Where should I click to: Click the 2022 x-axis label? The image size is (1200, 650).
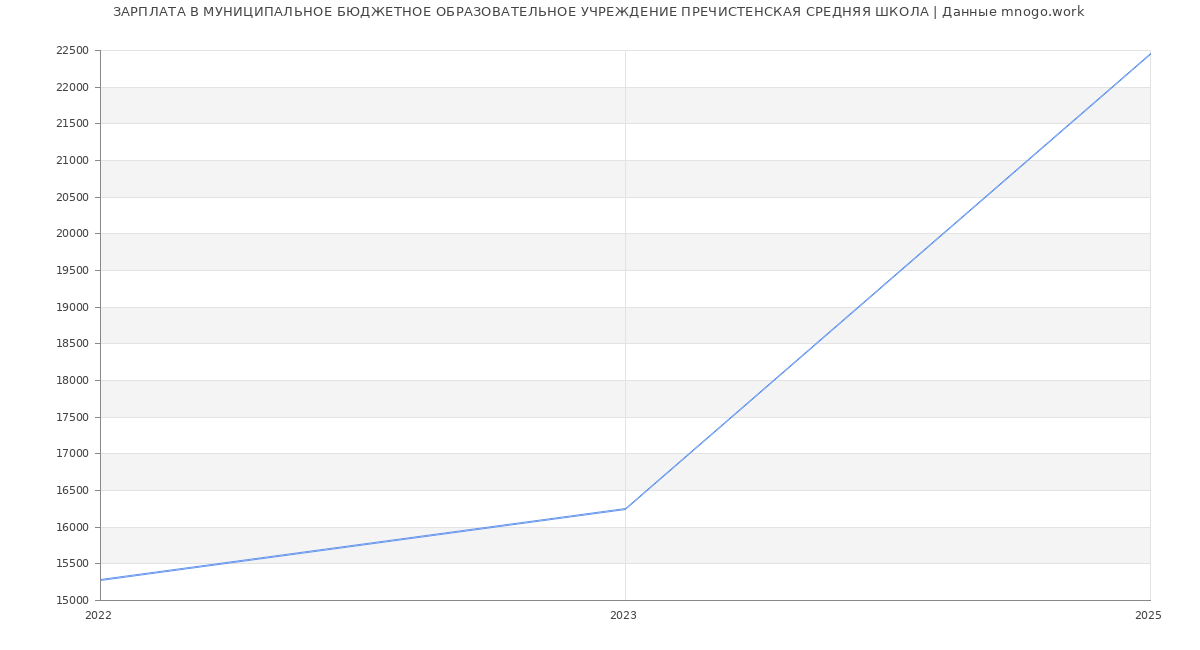point(99,616)
